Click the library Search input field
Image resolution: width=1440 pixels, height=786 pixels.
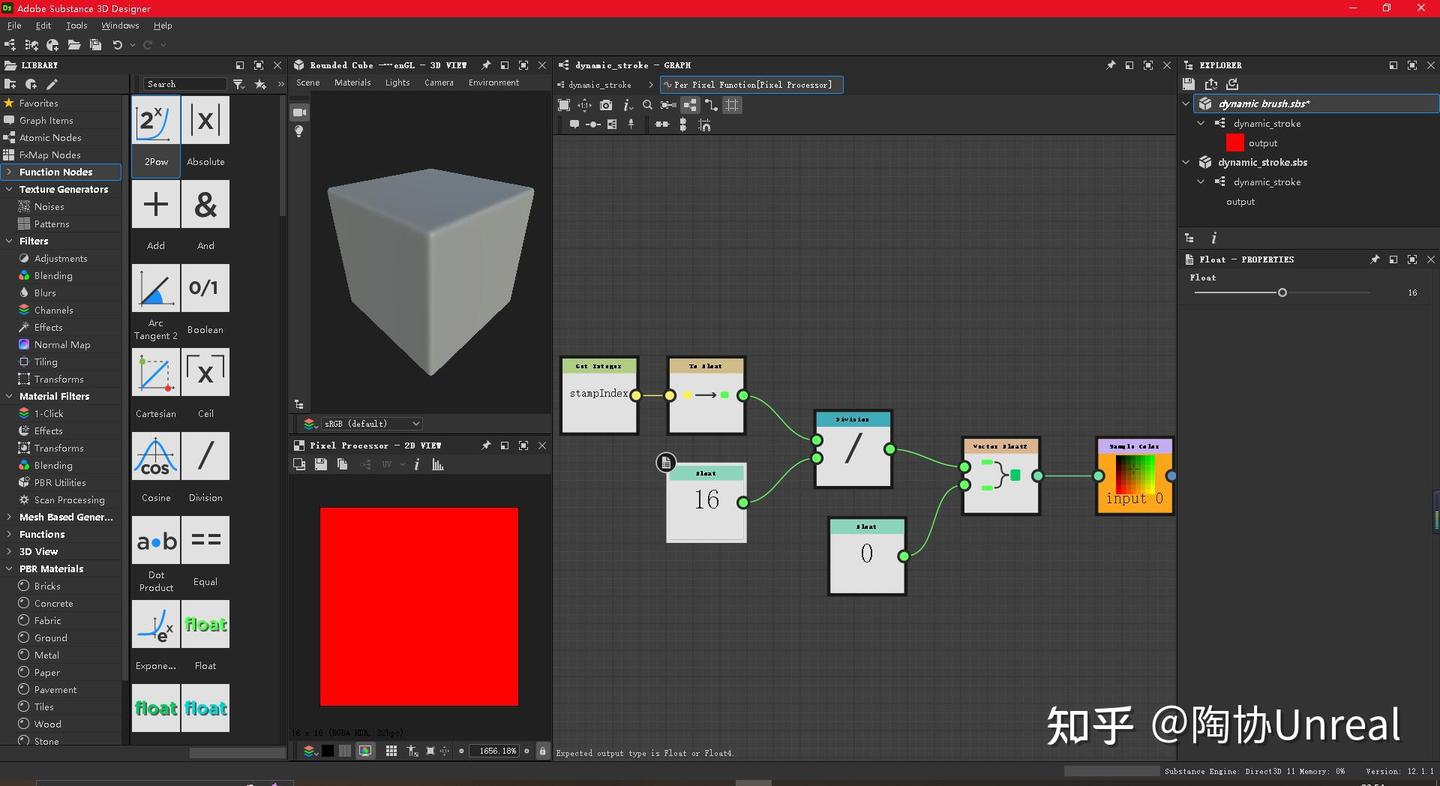[184, 84]
